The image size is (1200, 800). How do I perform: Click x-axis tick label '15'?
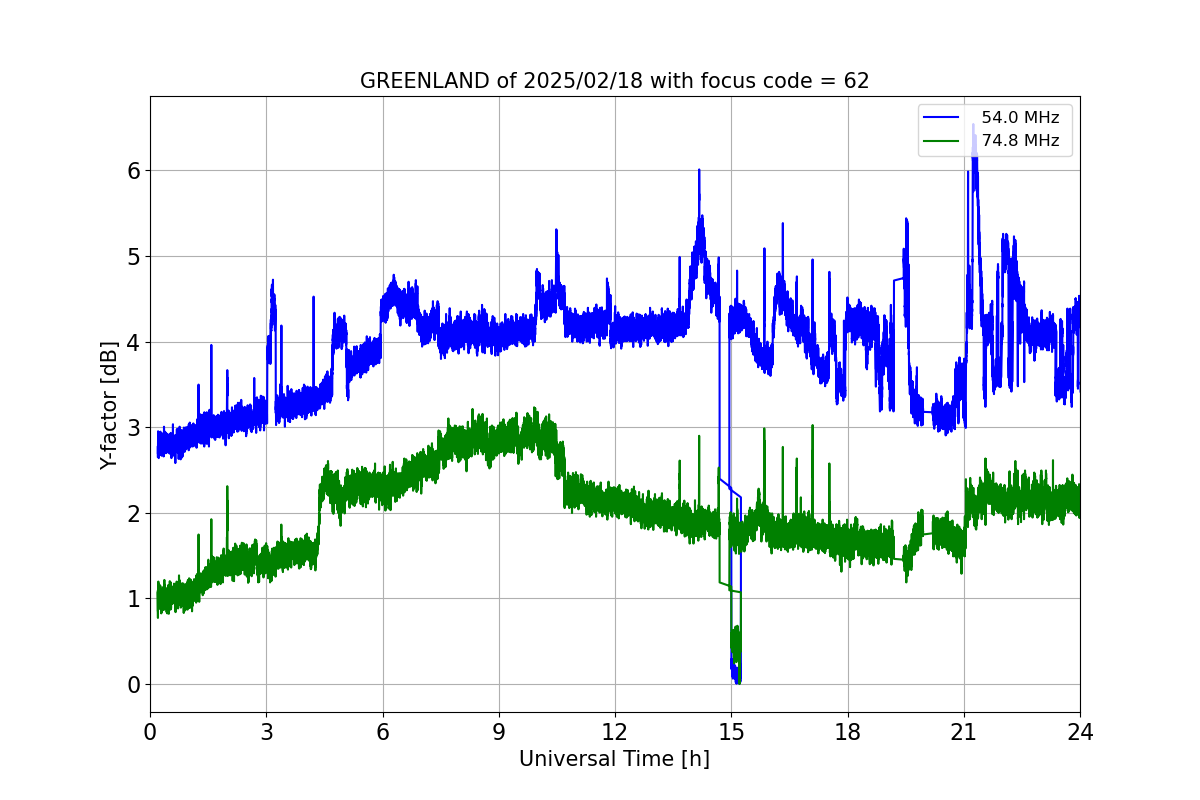731,731
